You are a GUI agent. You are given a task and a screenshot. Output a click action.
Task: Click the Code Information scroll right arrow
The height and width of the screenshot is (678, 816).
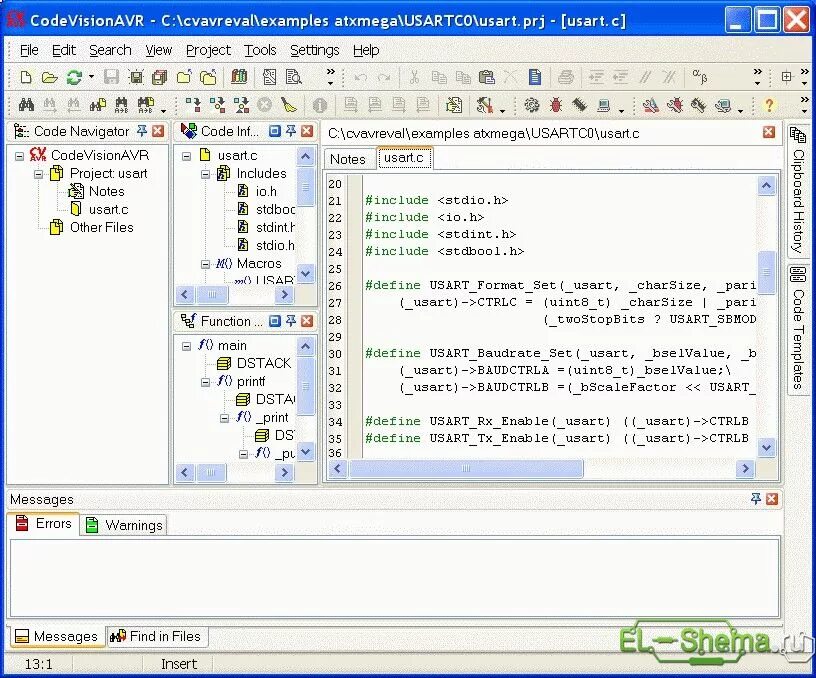tap(284, 295)
